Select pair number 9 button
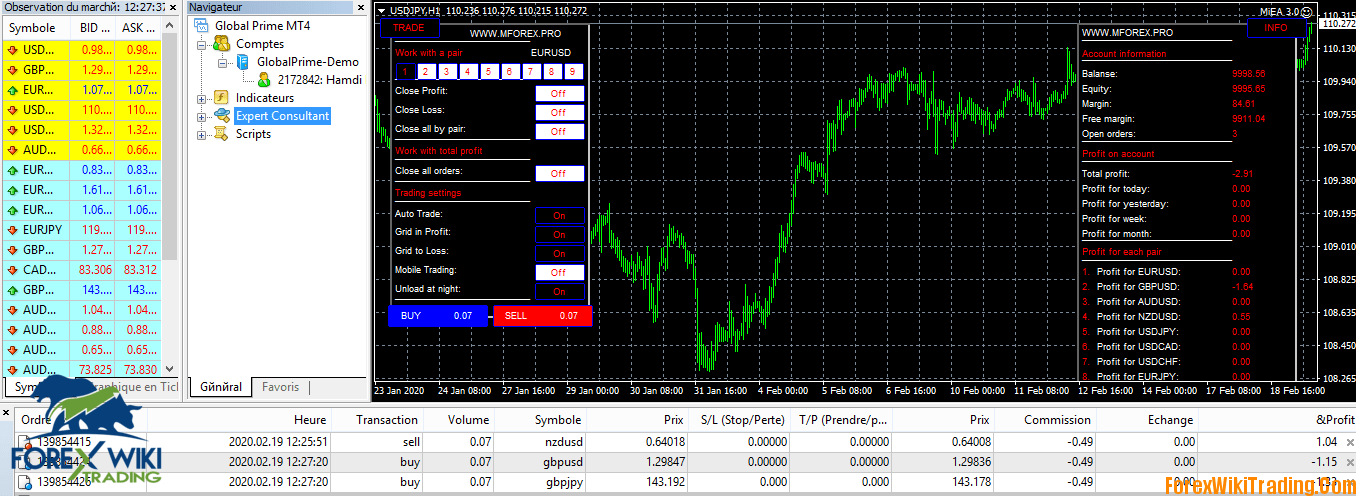Viewport: 1356px width, 496px height. pos(573,71)
